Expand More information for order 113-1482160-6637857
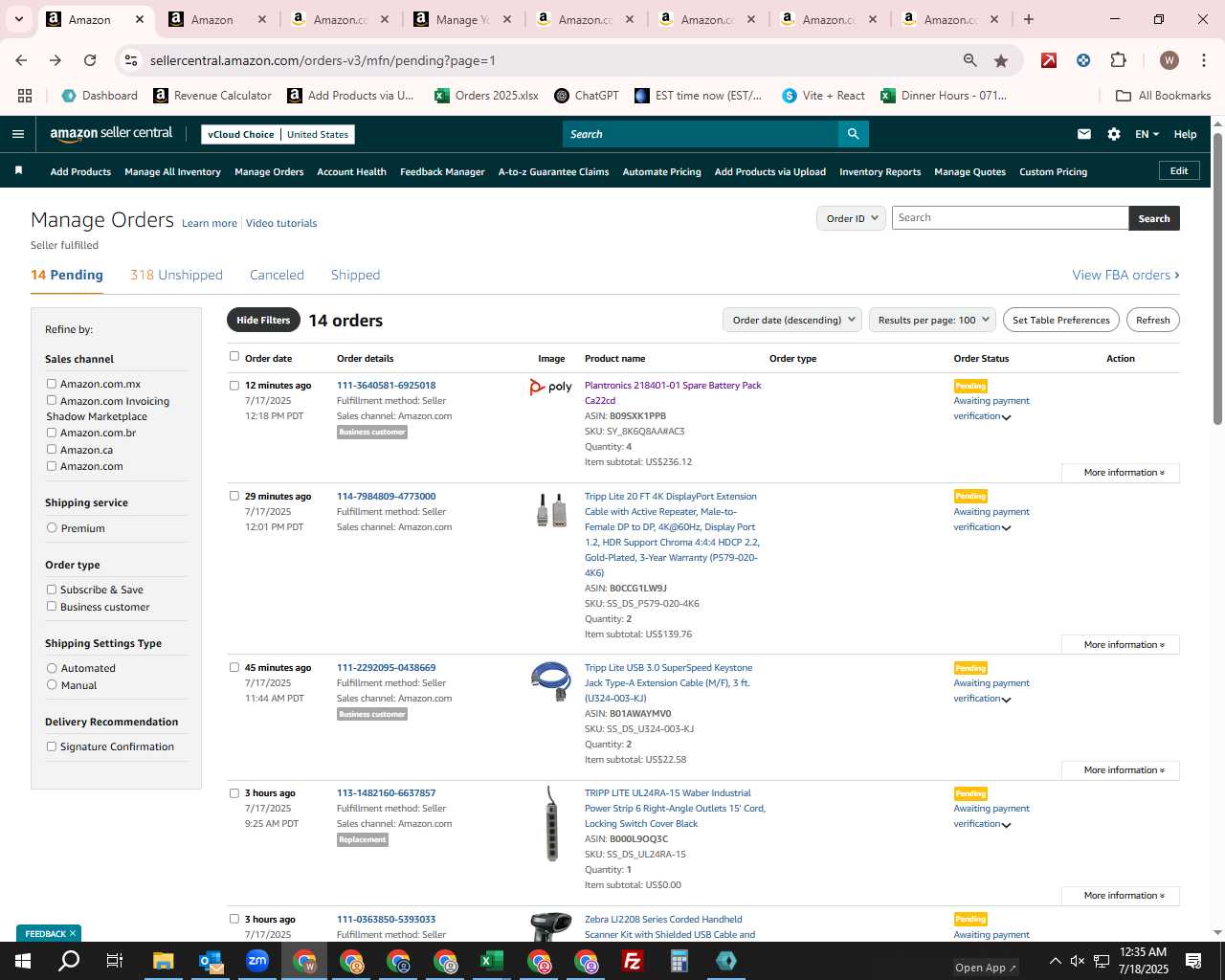 click(1121, 896)
